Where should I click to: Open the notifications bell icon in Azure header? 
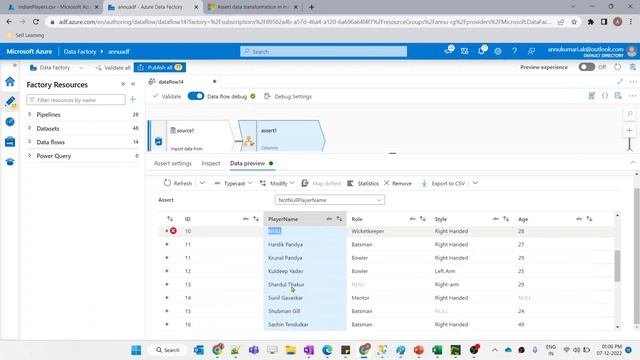click(481, 51)
